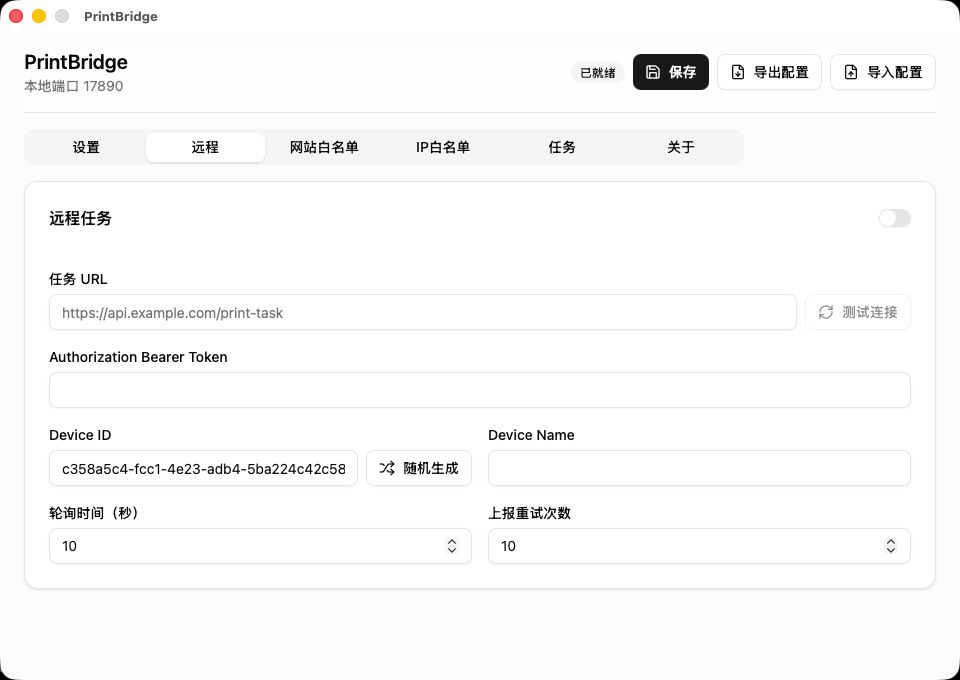Click the Authorization Bearer Token field
The height and width of the screenshot is (680, 960).
[479, 390]
